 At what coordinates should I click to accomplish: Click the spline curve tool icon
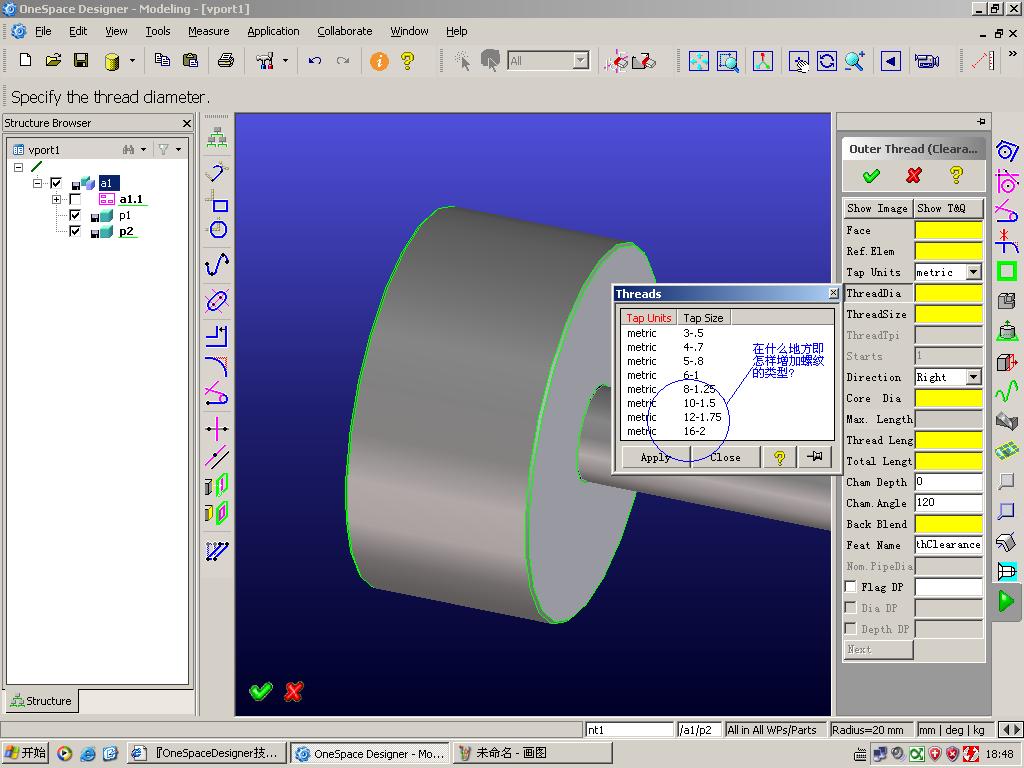coord(217,265)
